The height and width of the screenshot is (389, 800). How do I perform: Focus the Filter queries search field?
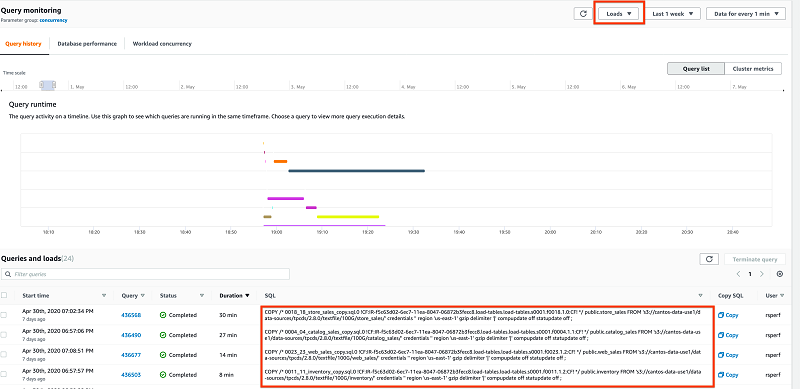(145, 274)
